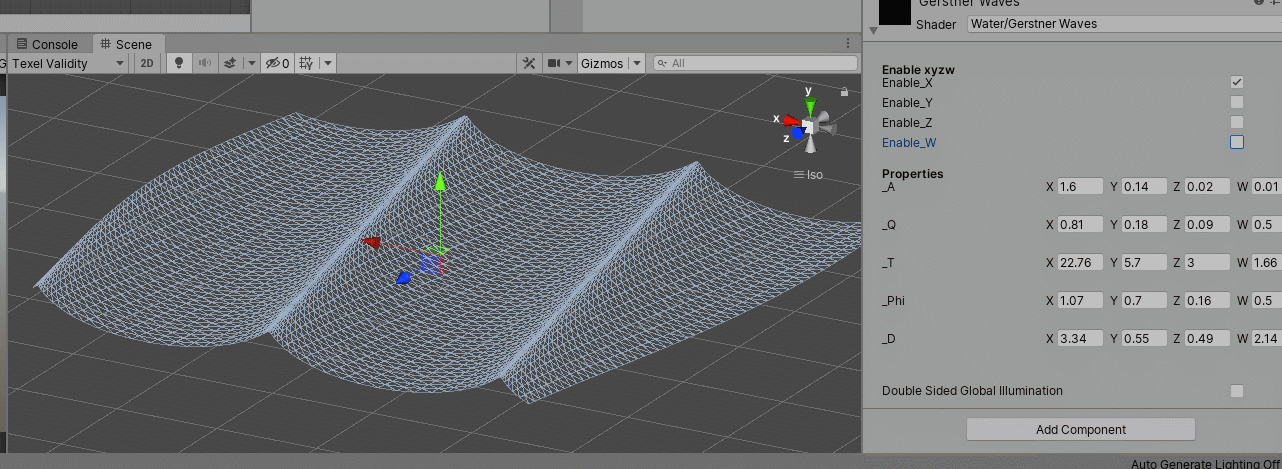This screenshot has width=1282, height=469.
Task: Click the Add Component button
Action: click(1081, 429)
